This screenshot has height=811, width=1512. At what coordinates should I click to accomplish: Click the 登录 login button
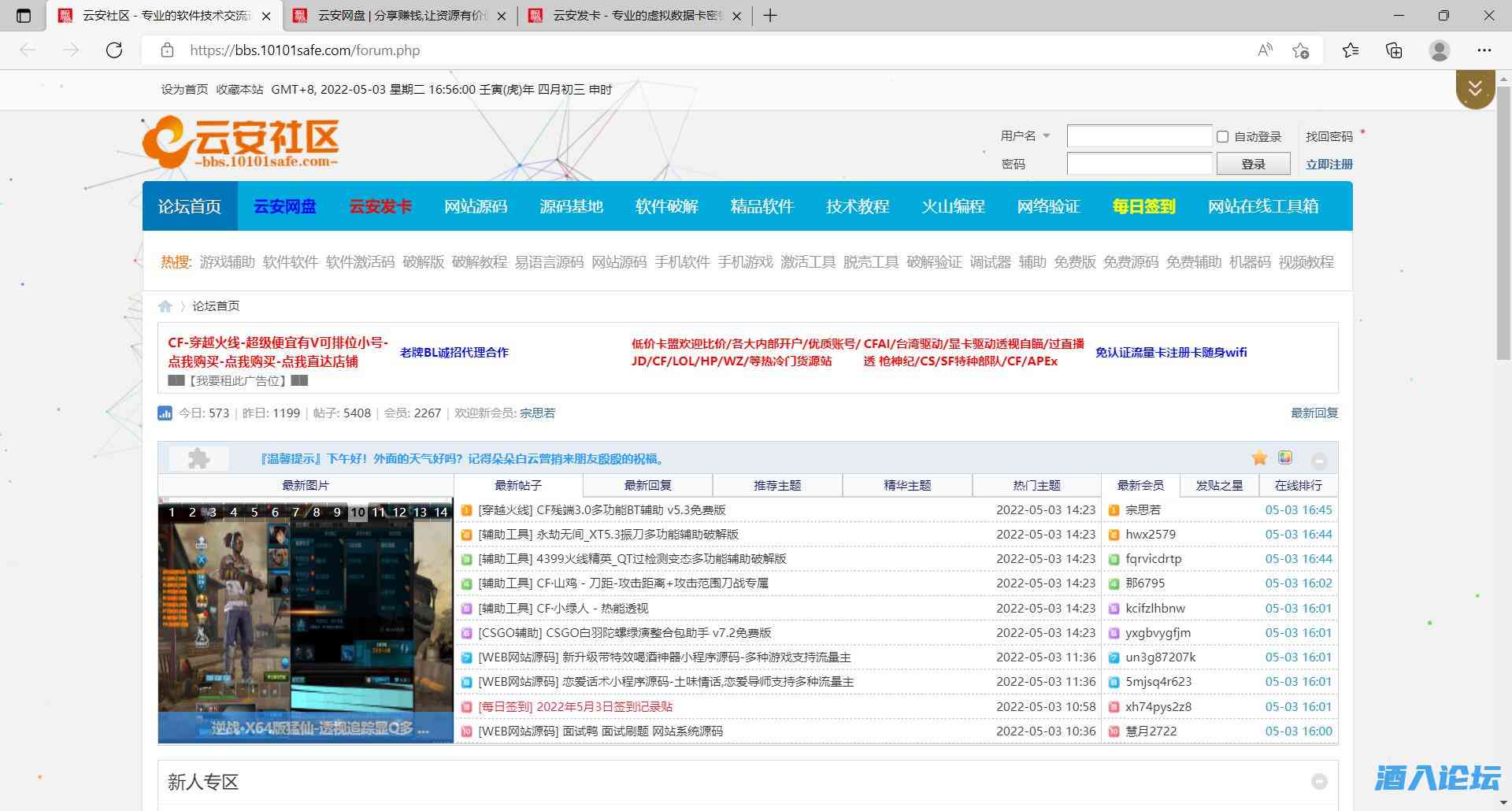1254,163
